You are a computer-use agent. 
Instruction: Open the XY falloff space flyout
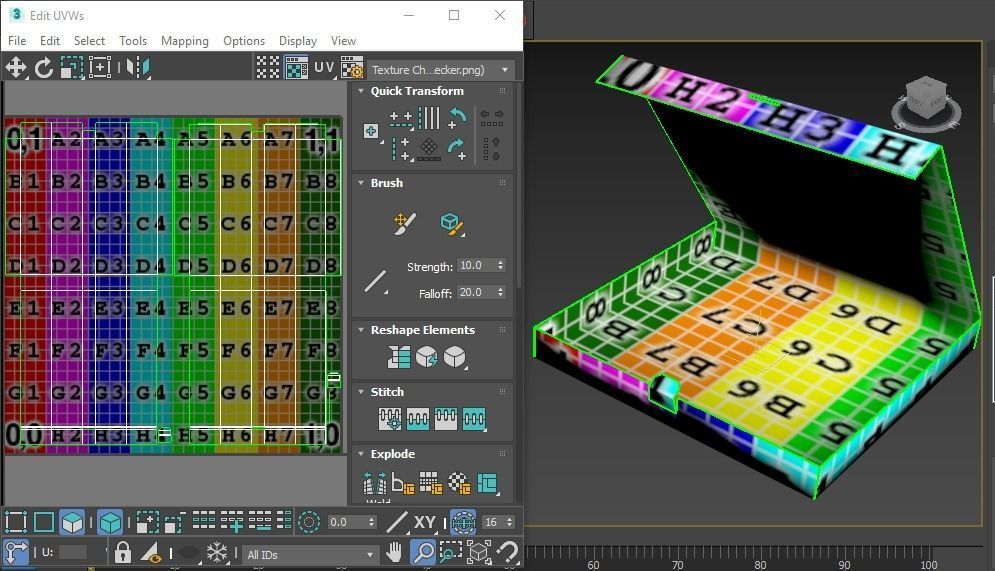coord(425,522)
